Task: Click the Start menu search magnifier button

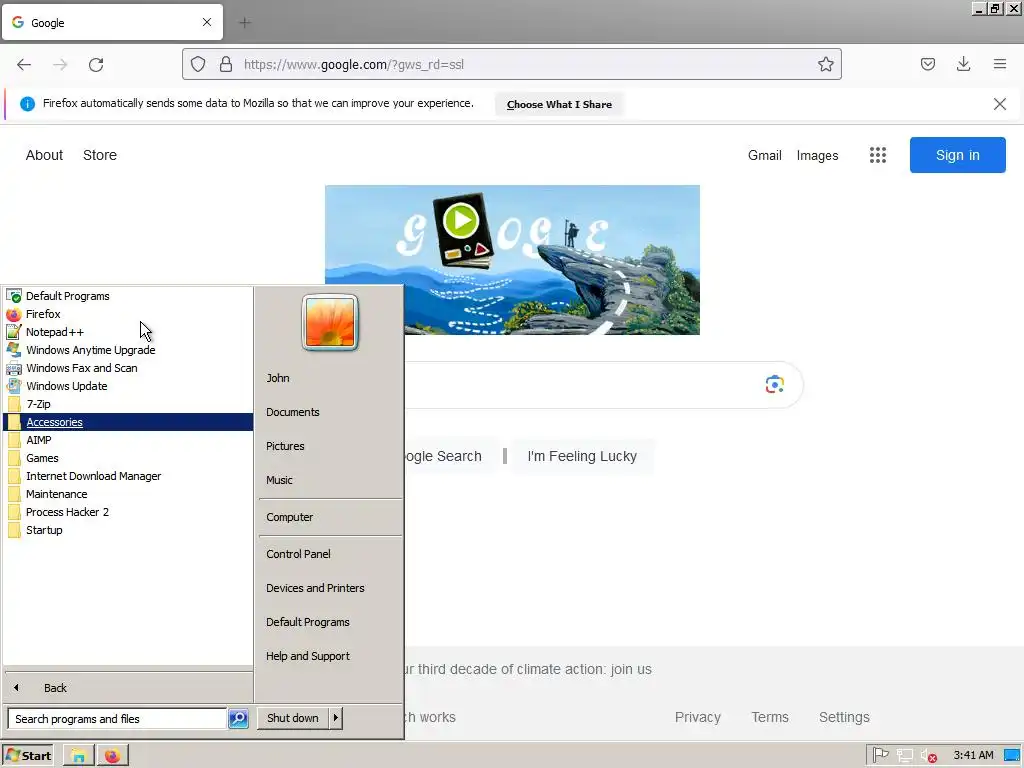Action: (x=238, y=718)
